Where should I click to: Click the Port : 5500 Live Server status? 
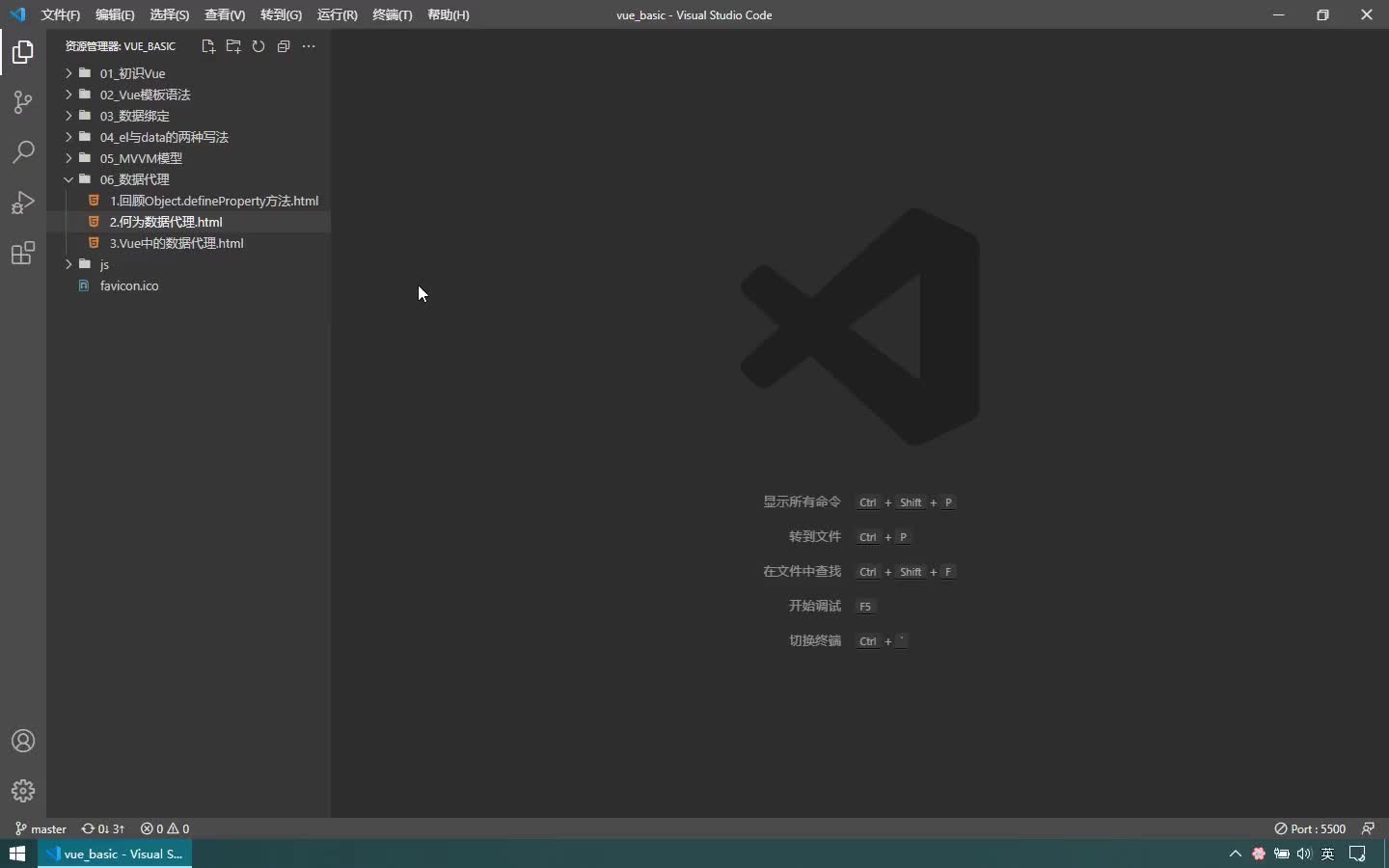1310,828
